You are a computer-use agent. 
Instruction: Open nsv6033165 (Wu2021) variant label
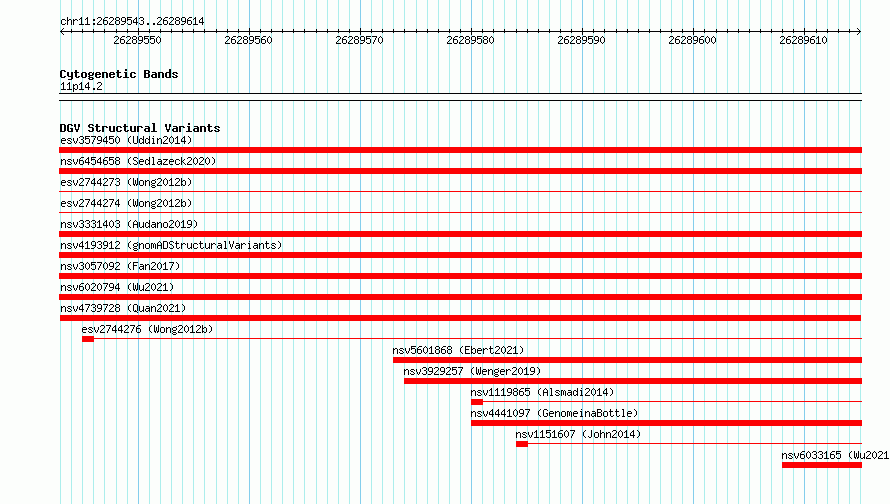coord(835,455)
